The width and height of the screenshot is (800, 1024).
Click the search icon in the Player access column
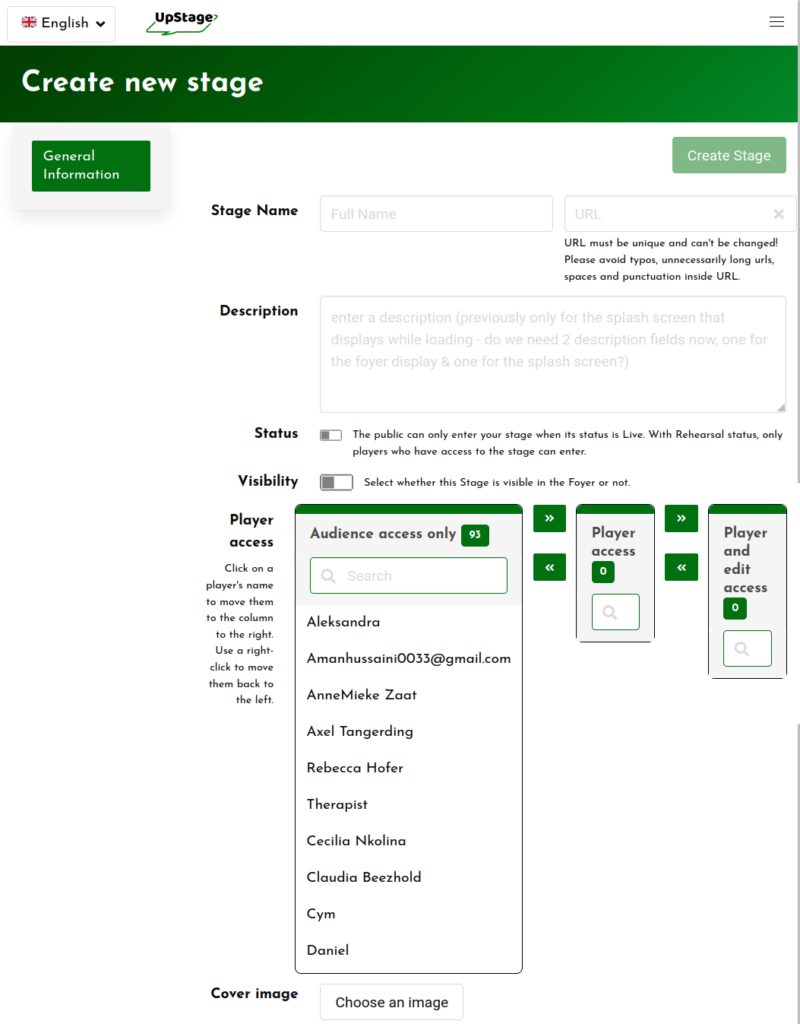coord(609,613)
